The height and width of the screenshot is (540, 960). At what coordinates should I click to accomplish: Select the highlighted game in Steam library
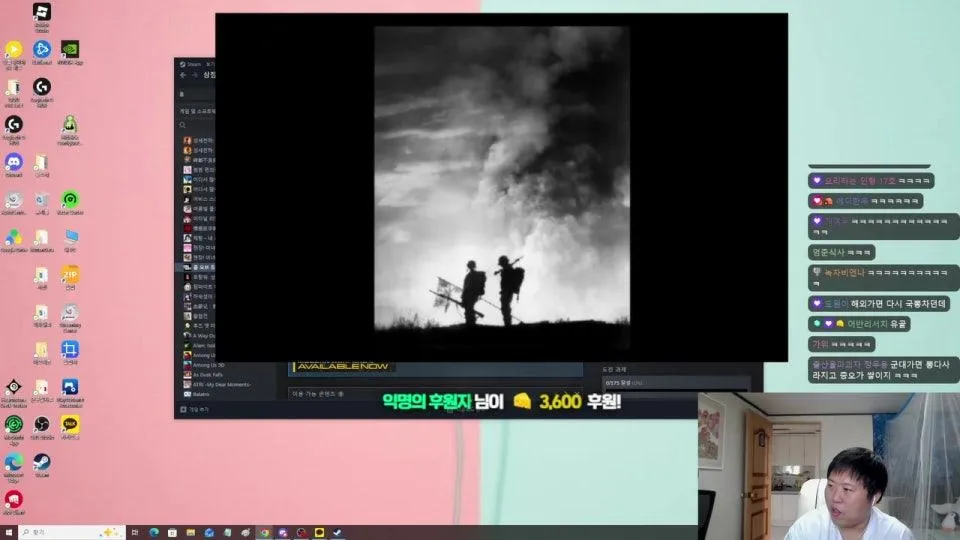point(197,268)
